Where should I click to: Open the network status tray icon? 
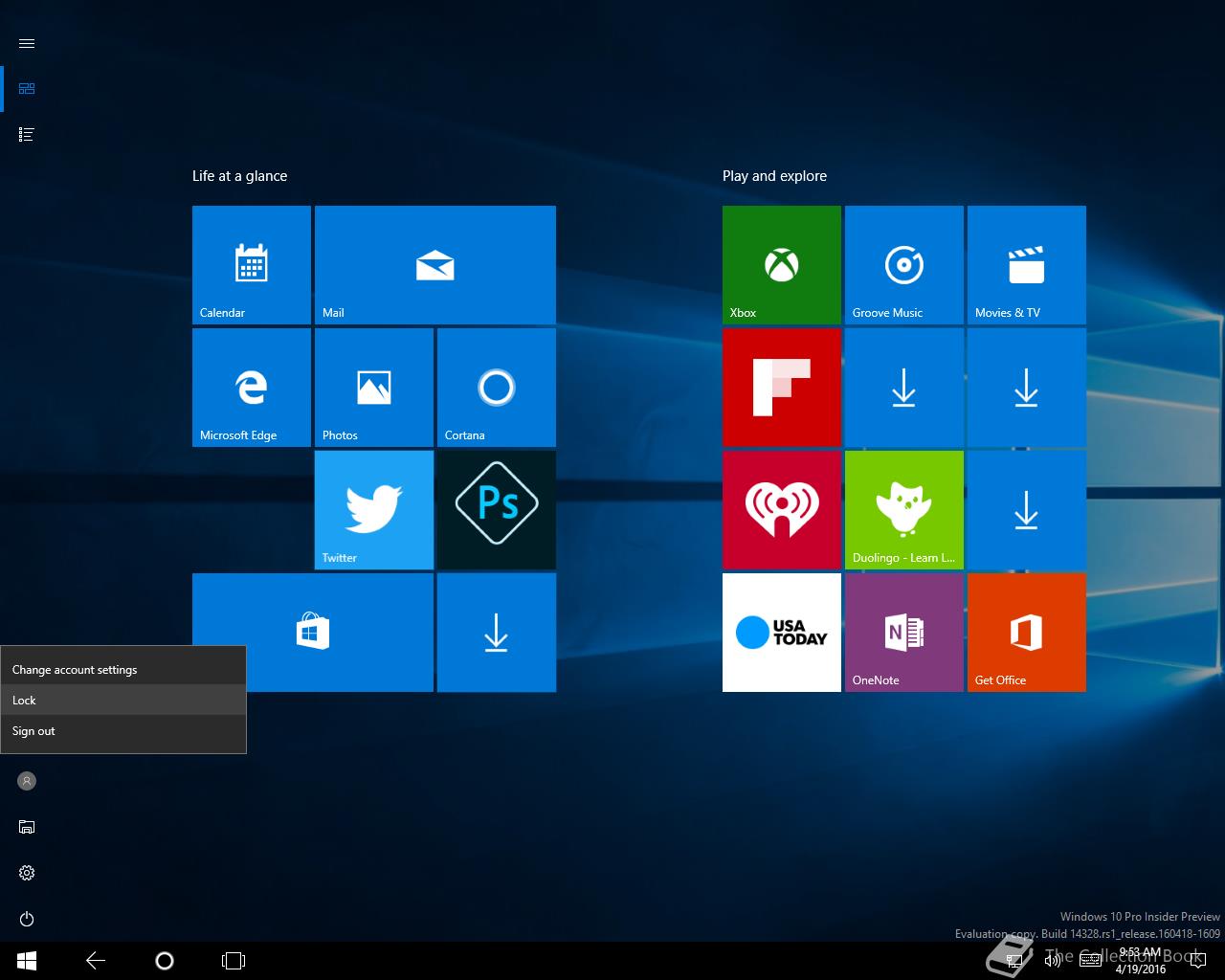click(1013, 961)
